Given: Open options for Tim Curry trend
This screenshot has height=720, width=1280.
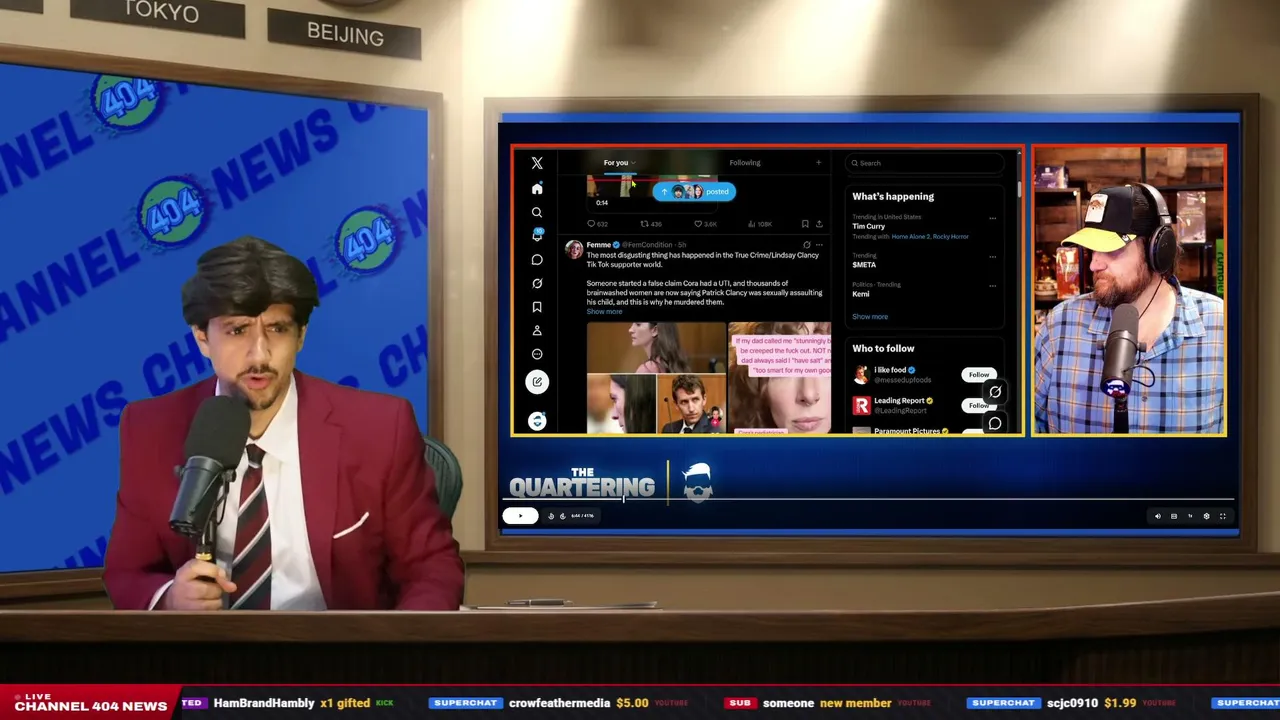Looking at the screenshot, I should point(992,218).
